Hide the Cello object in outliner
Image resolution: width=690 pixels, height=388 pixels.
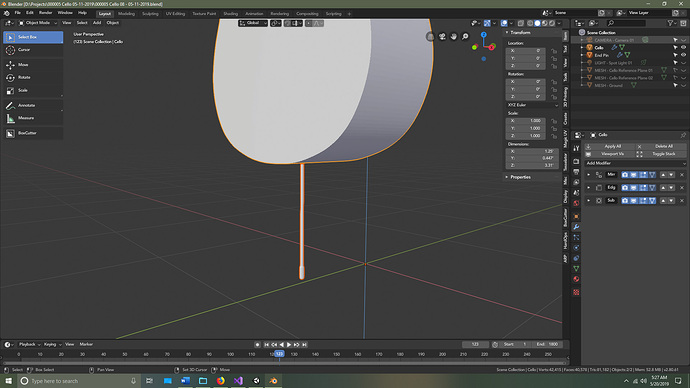[x=683, y=48]
